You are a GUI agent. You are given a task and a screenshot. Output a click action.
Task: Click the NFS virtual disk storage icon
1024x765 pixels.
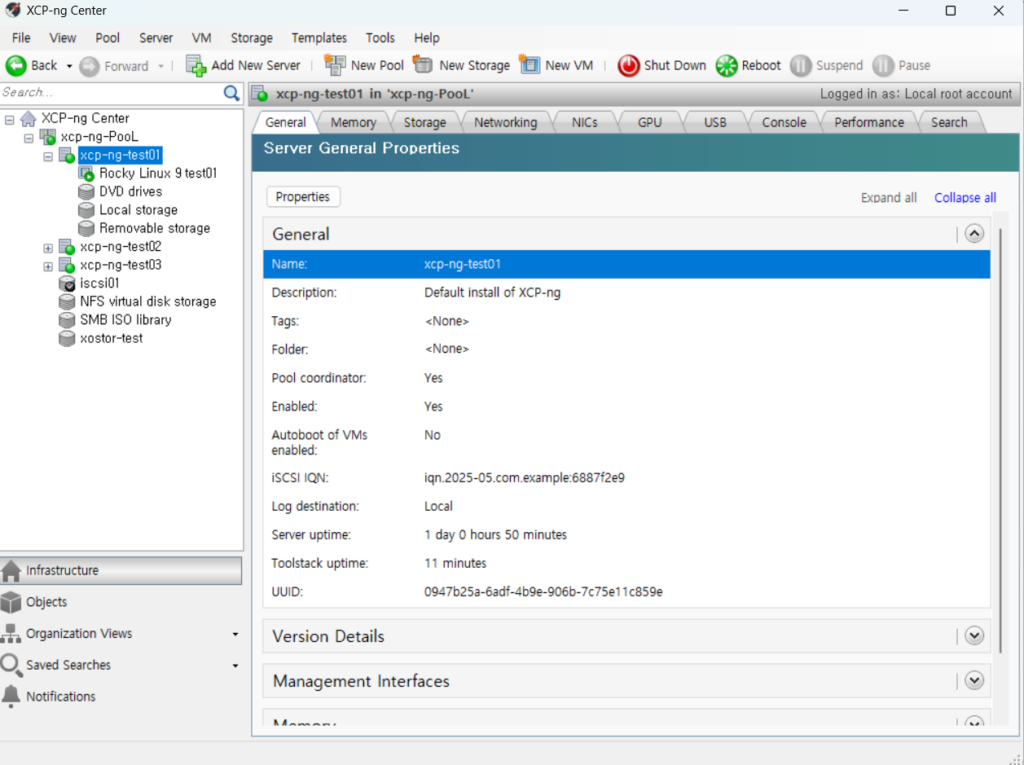pyautogui.click(x=67, y=301)
